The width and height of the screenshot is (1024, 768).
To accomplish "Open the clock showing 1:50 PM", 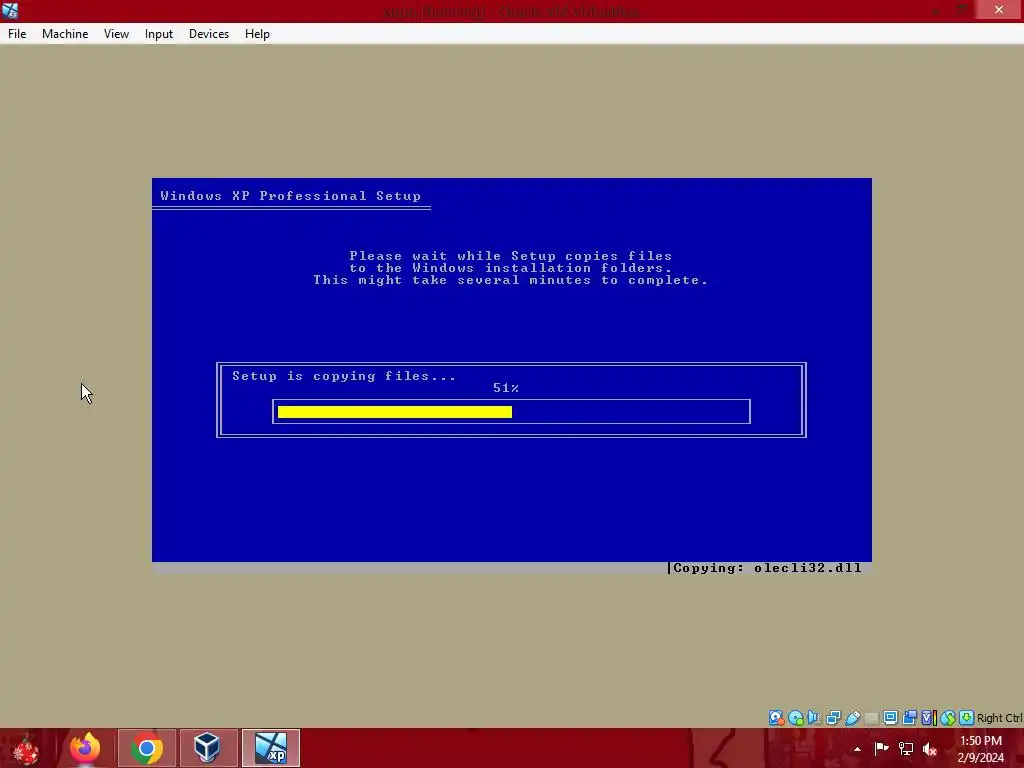I will pyautogui.click(x=980, y=748).
